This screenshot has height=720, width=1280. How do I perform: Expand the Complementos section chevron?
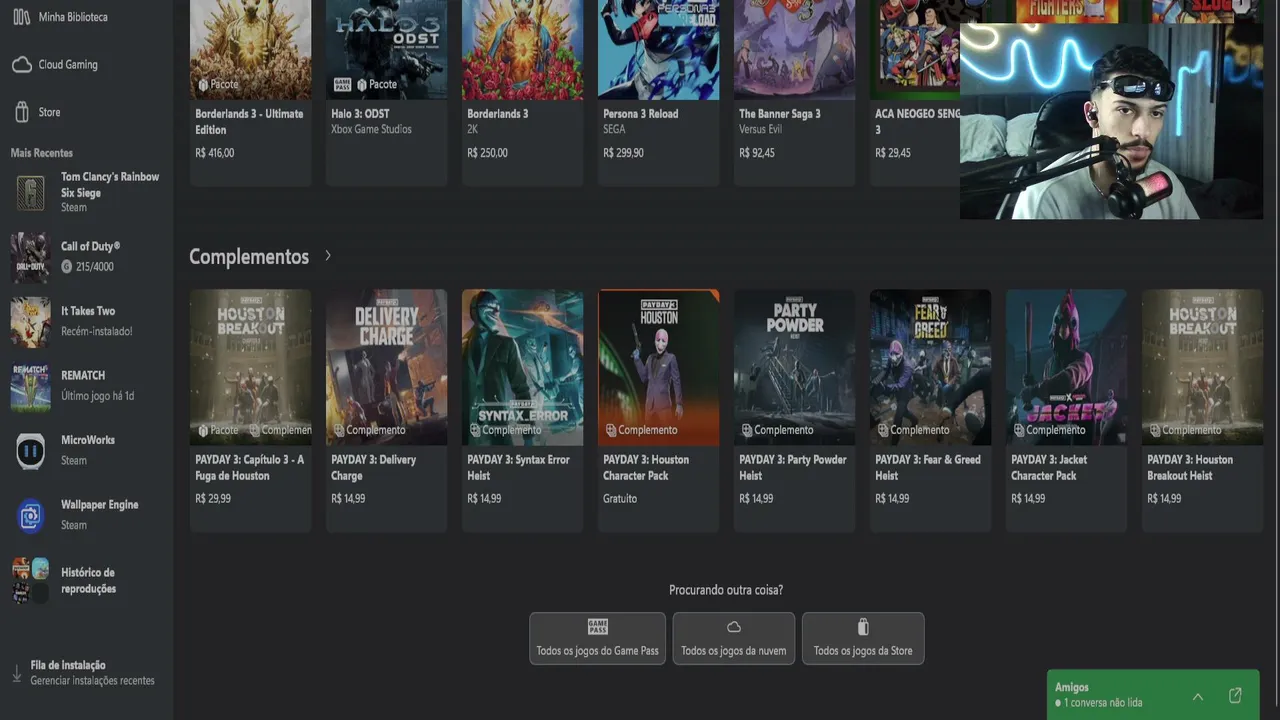tap(328, 256)
